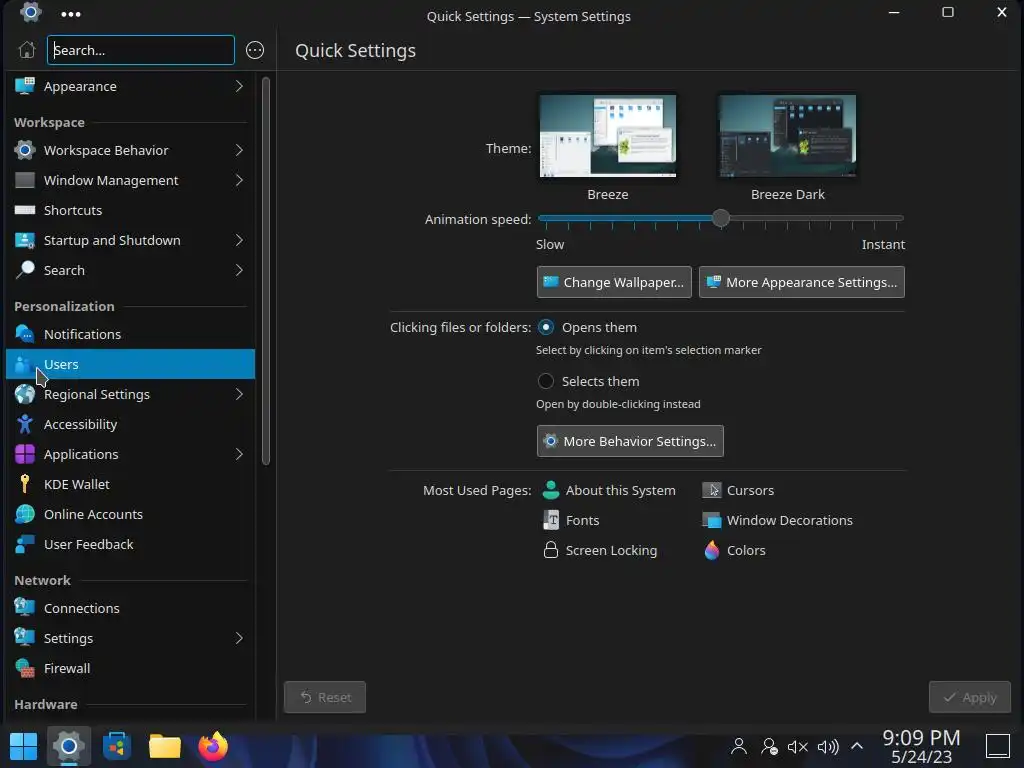Click the Workspace Behavior gear icon
The width and height of the screenshot is (1024, 768).
point(25,150)
